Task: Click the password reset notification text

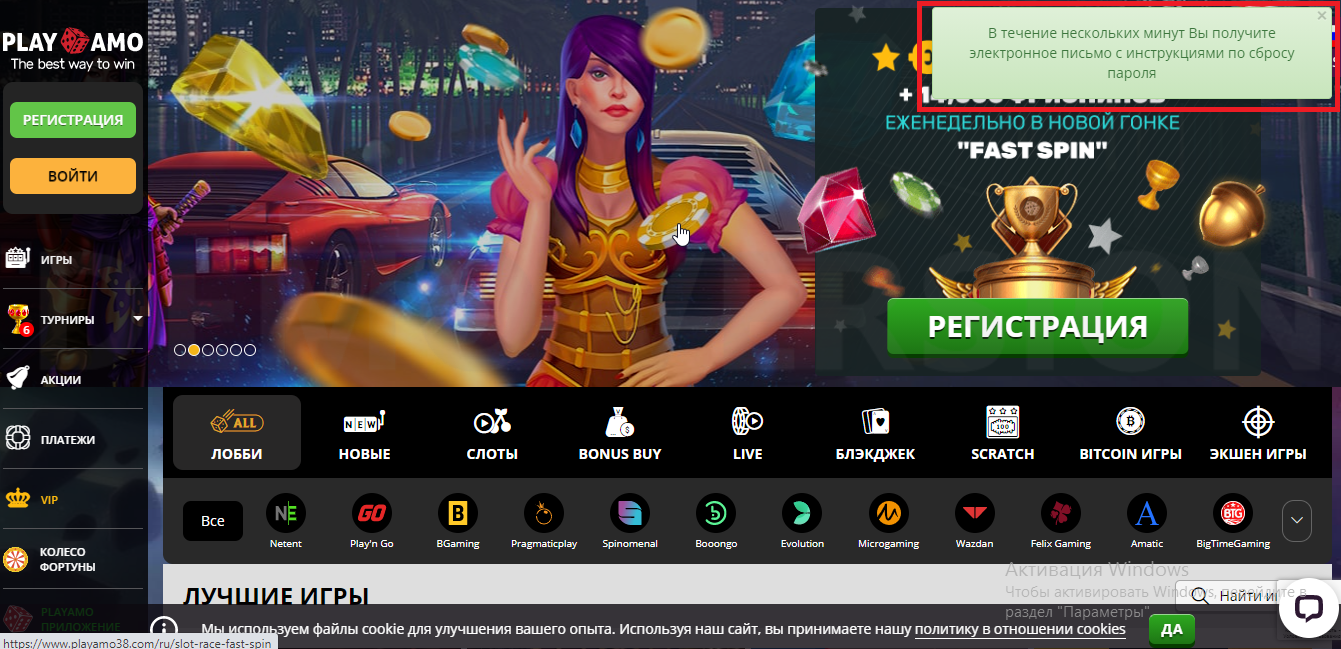Action: [1132, 54]
